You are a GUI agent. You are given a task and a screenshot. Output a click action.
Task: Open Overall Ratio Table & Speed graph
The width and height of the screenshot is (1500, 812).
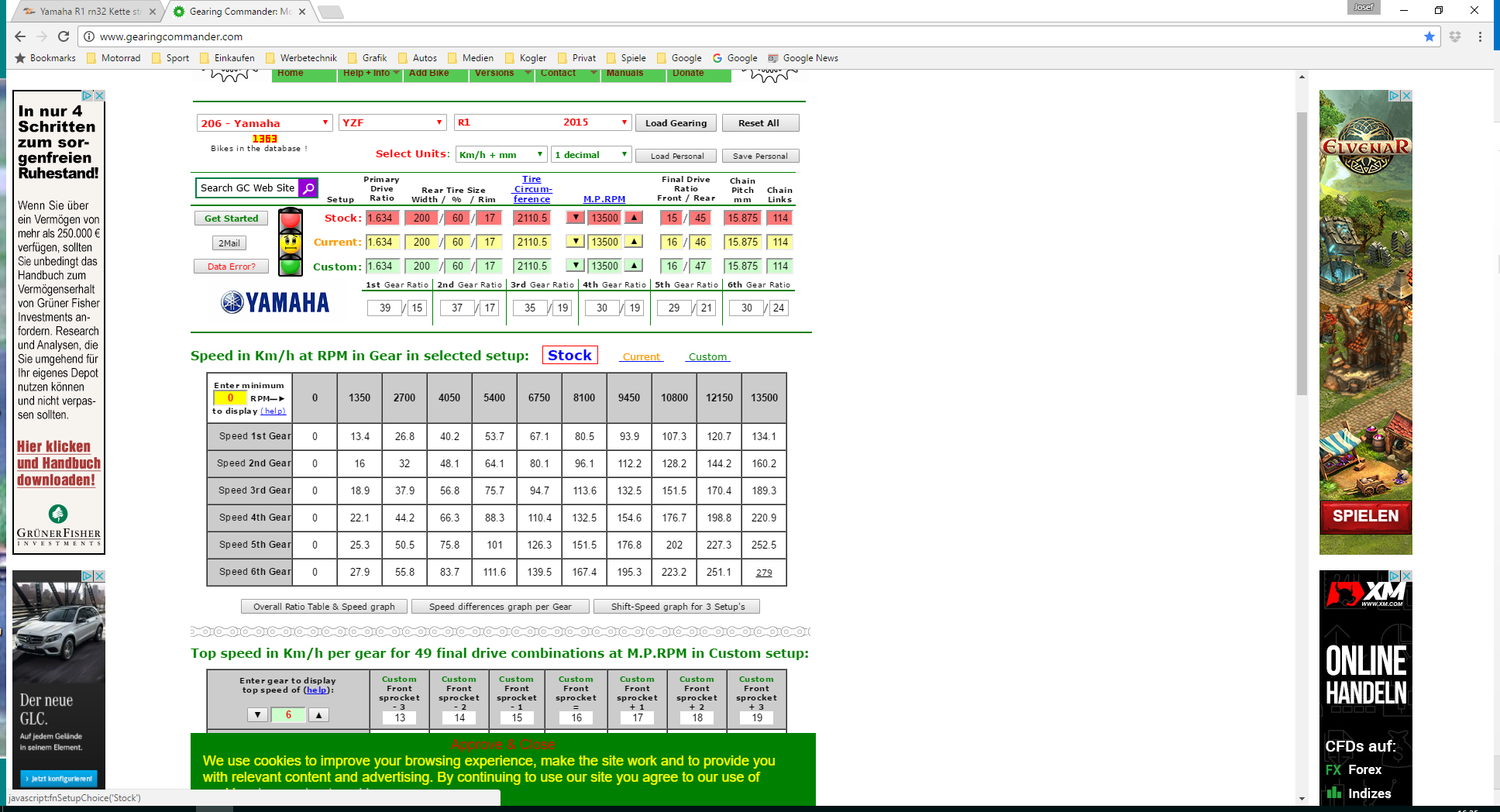[324, 607]
